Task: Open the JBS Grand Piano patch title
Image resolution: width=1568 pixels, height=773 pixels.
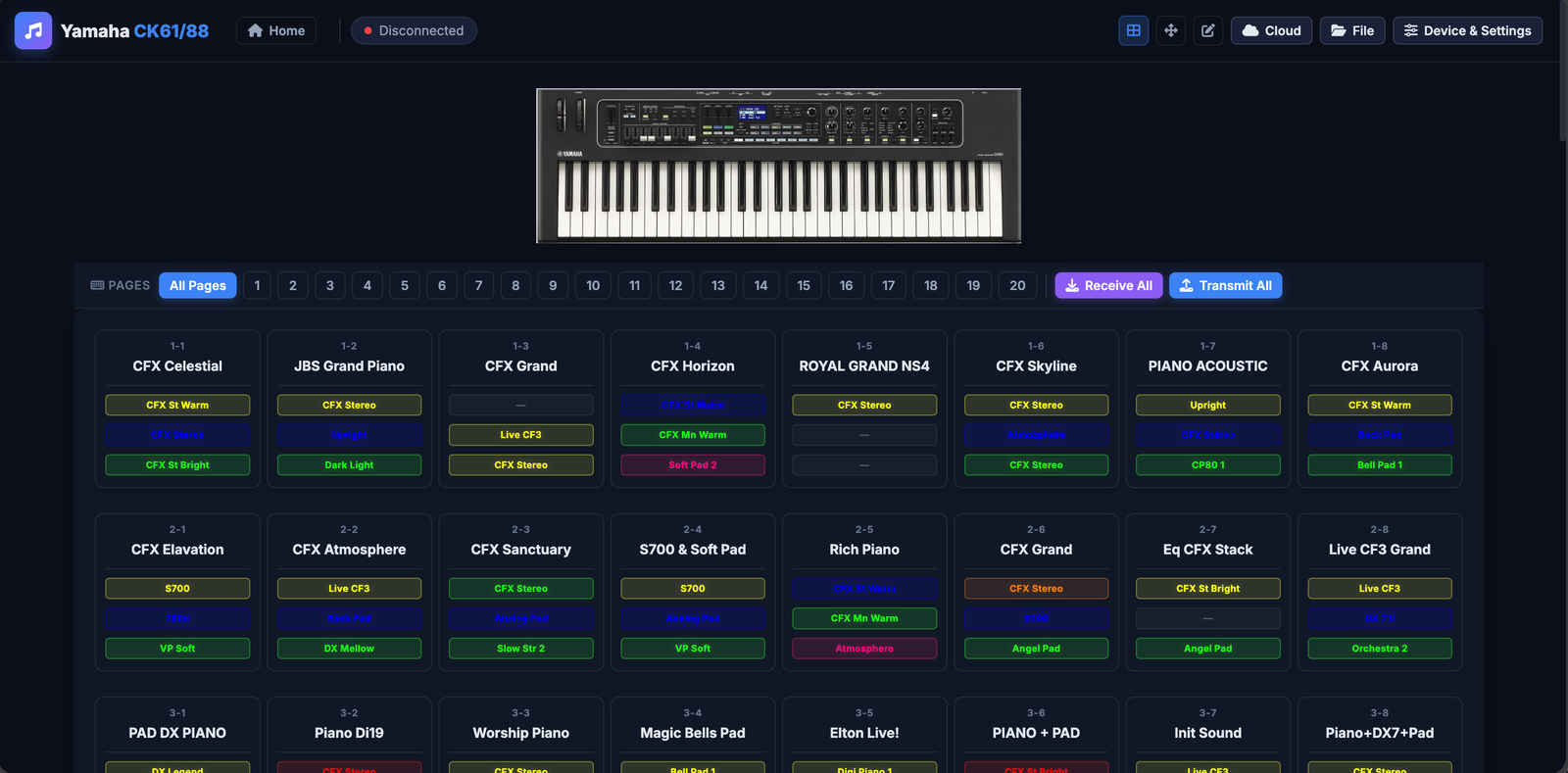Action: click(349, 365)
